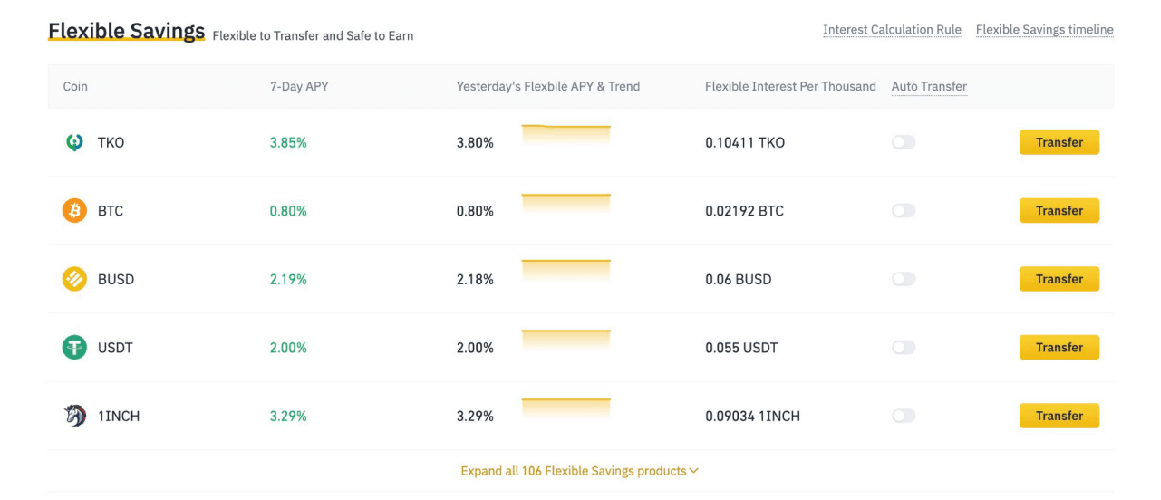Open the Interest Calculation Rule link
This screenshot has width=1161, height=500.
(892, 30)
